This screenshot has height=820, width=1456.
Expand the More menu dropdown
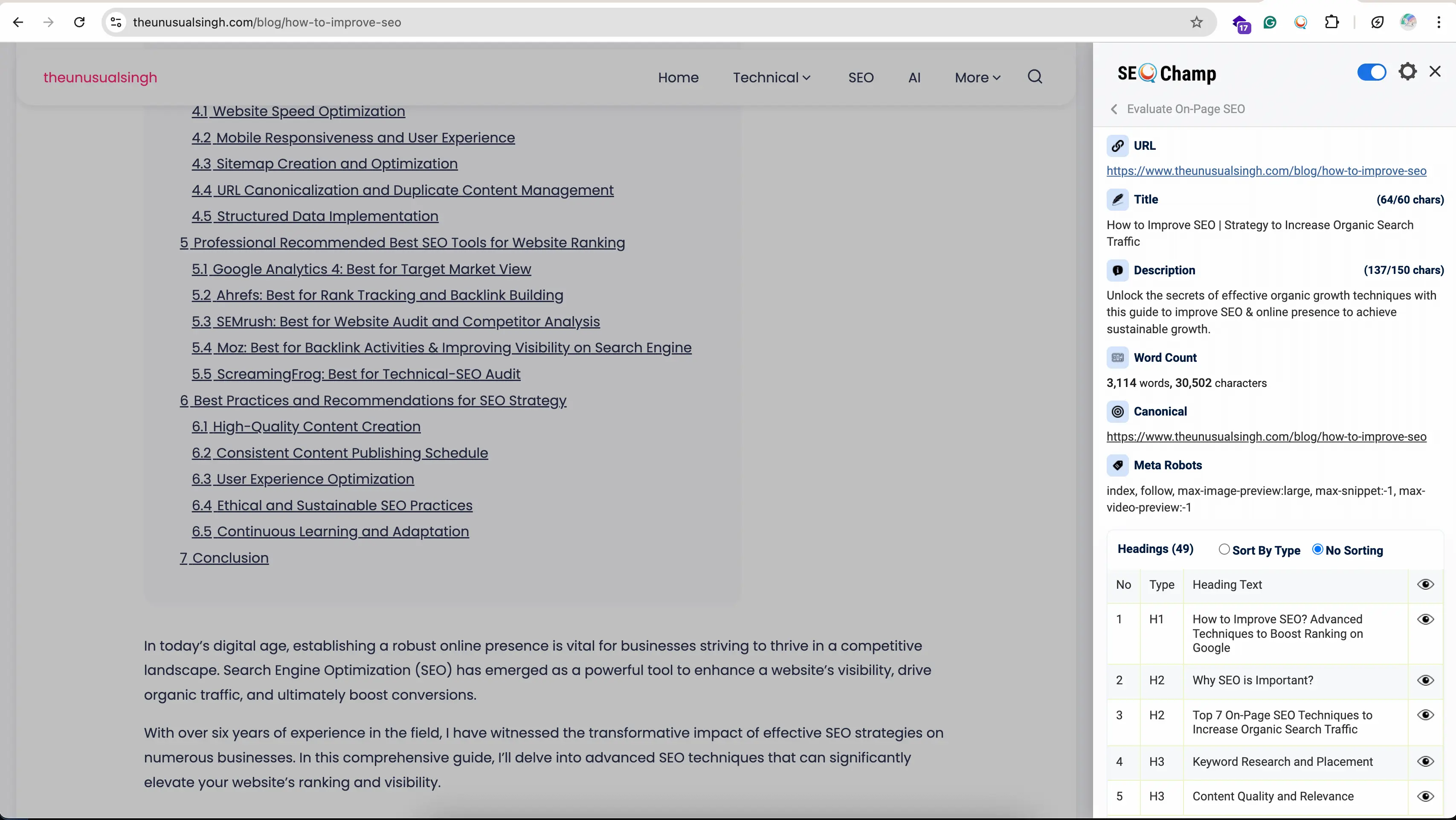click(x=977, y=78)
